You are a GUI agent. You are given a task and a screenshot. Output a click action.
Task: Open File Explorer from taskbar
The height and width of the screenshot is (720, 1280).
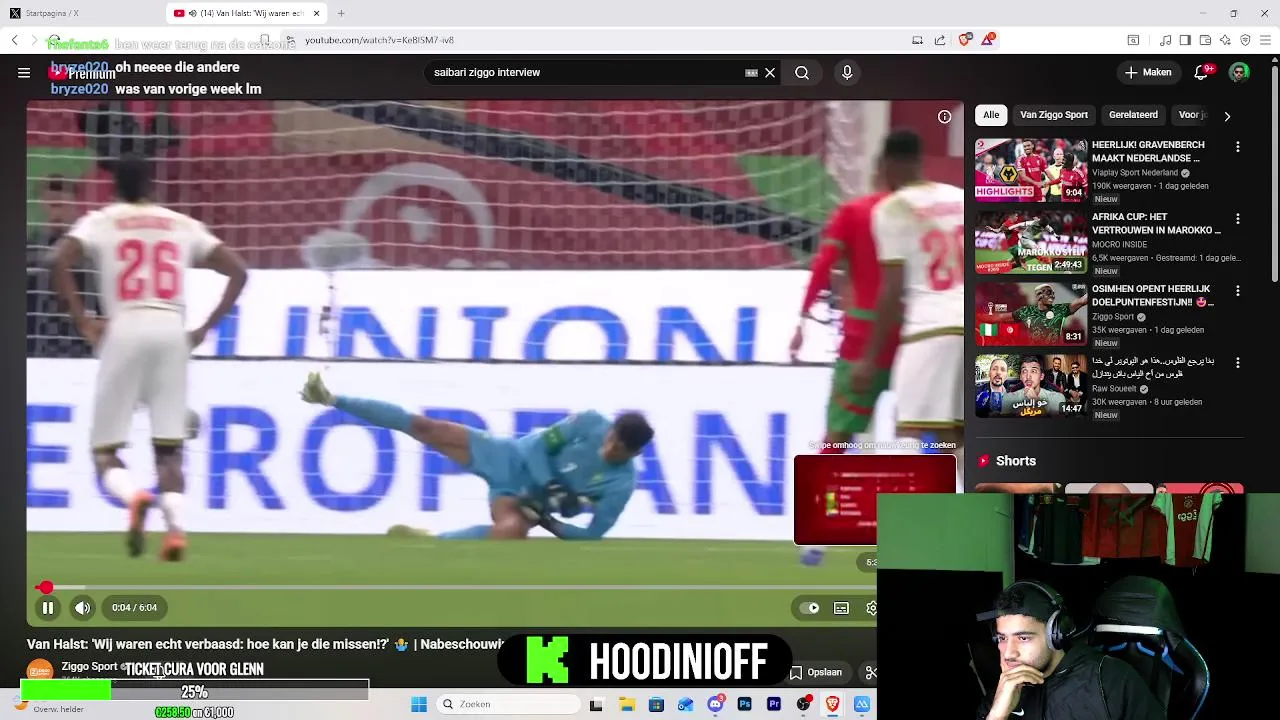pos(626,704)
